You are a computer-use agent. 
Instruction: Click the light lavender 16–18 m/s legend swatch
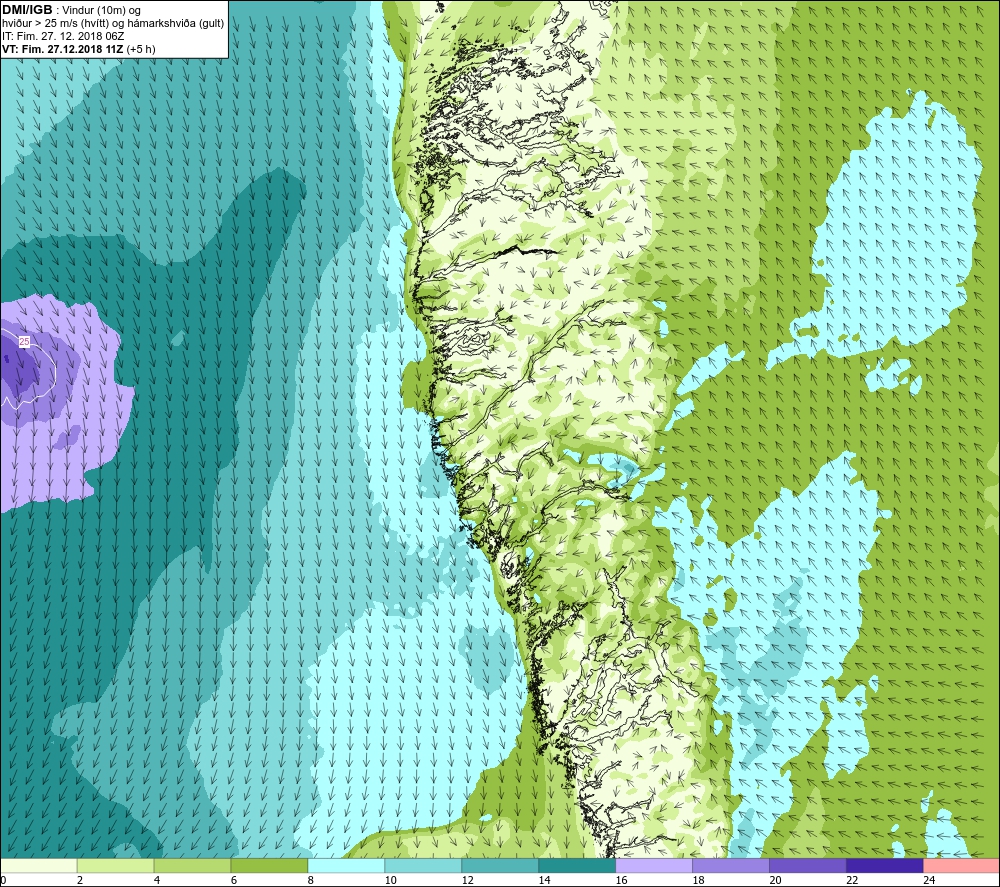coord(654,865)
